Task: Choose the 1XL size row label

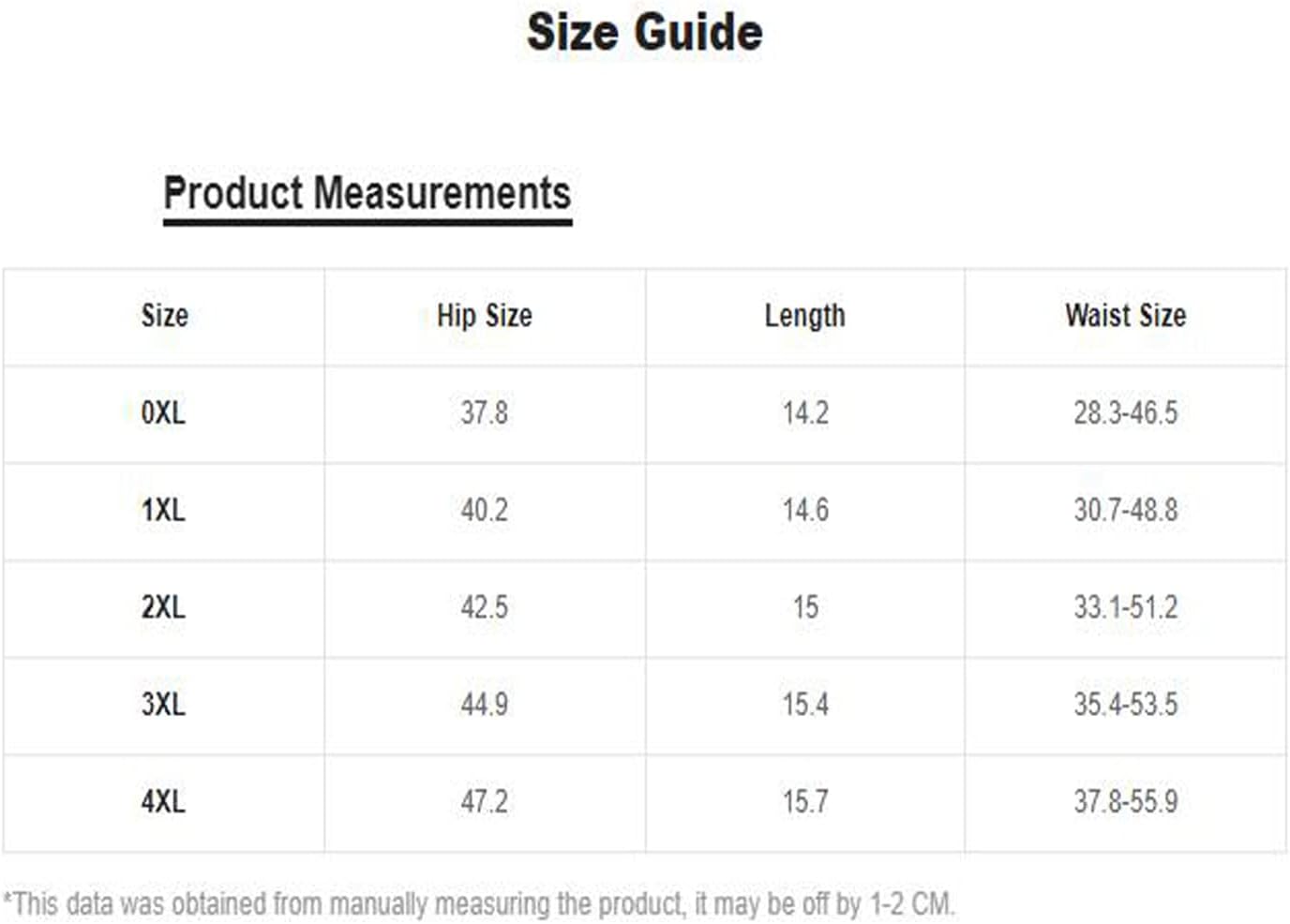Action: click(x=163, y=510)
